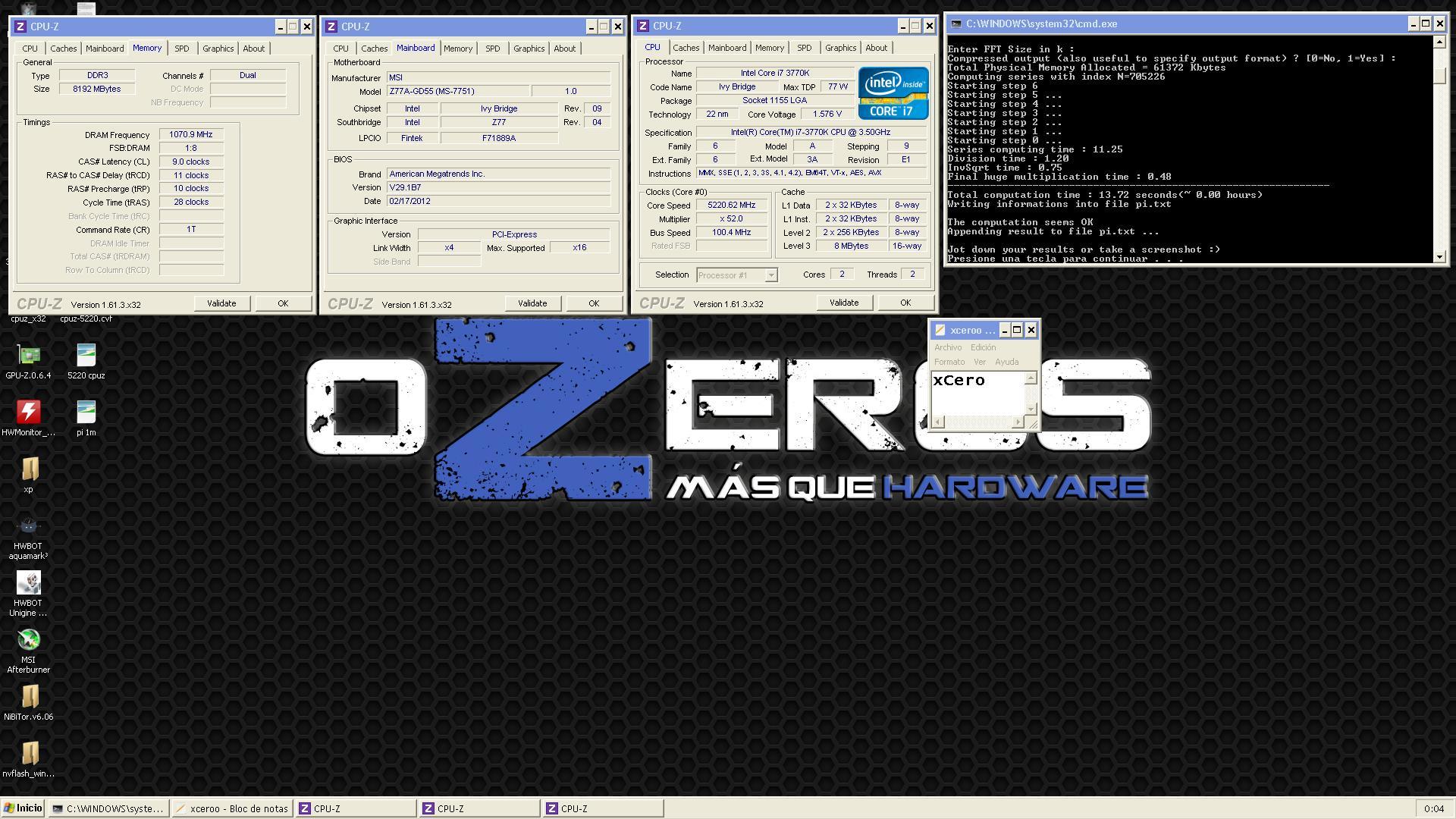The image size is (1456, 819).
Task: Click BIOS version V29.1B7 field
Action: [x=498, y=187]
